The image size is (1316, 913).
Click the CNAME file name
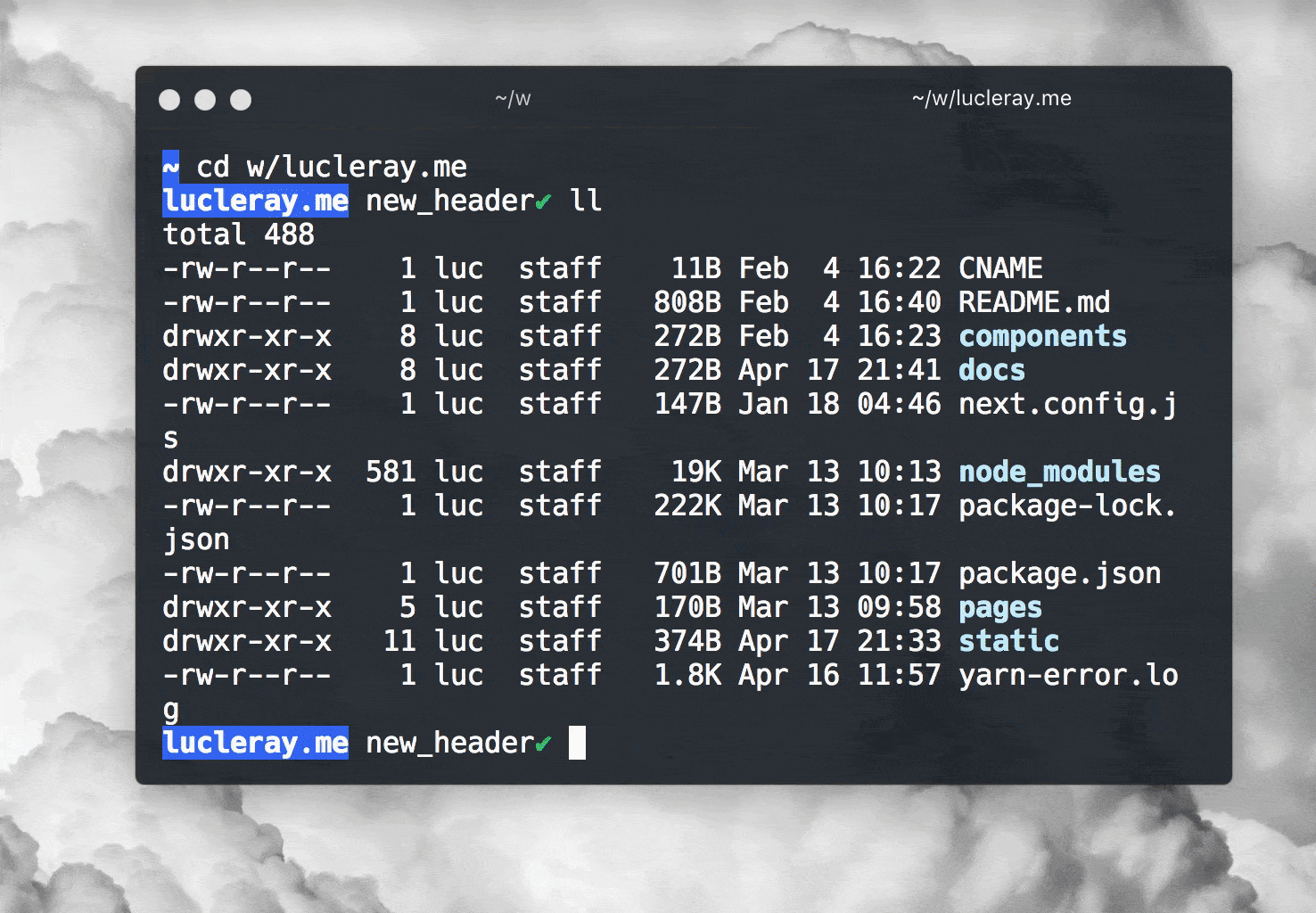point(1000,268)
